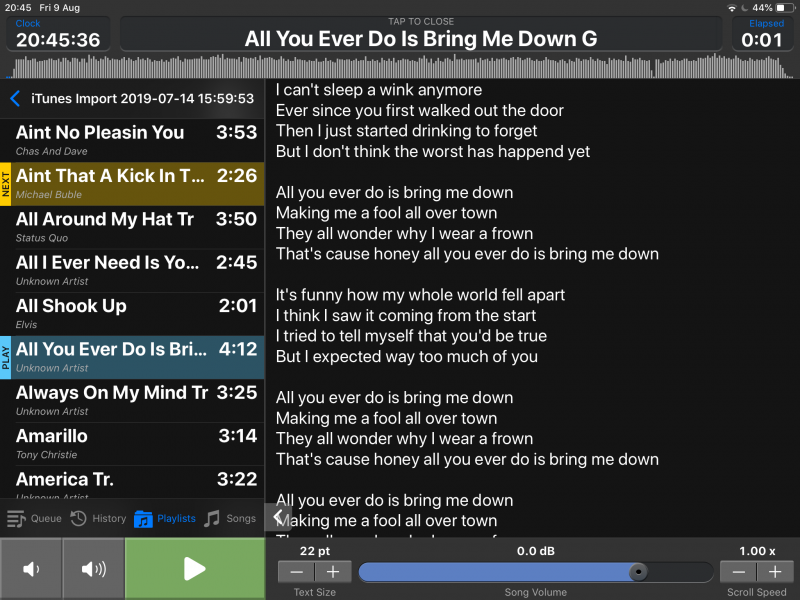Start playback with the green play button
Image resolution: width=800 pixels, height=600 pixels.
(194, 568)
